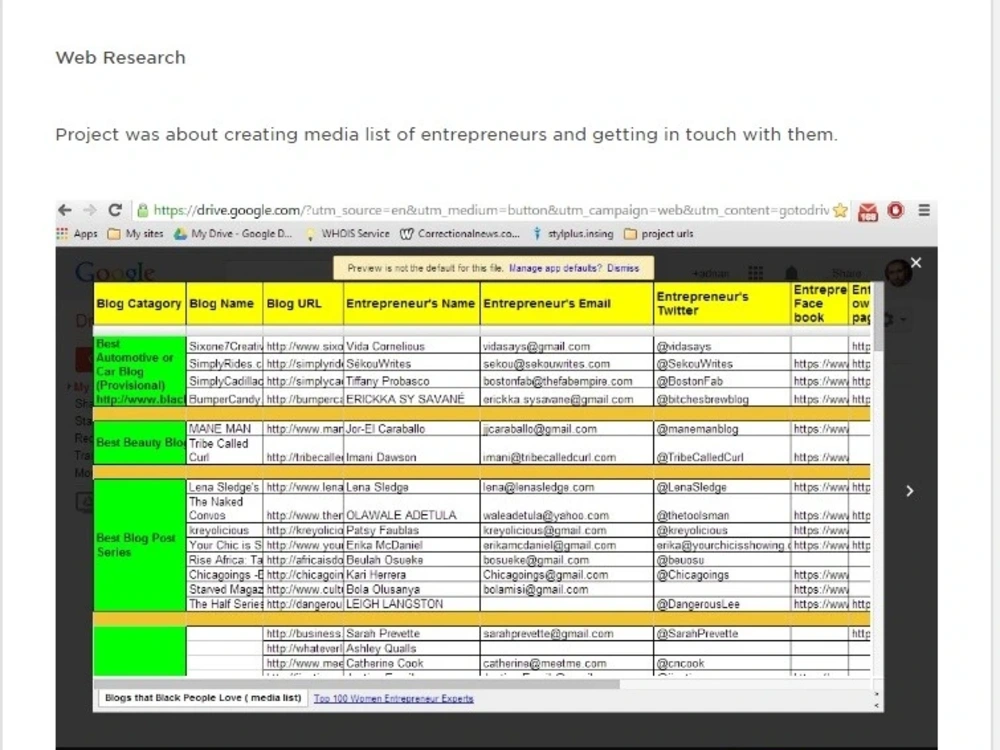Open the My sites bookmark folder

(x=135, y=233)
